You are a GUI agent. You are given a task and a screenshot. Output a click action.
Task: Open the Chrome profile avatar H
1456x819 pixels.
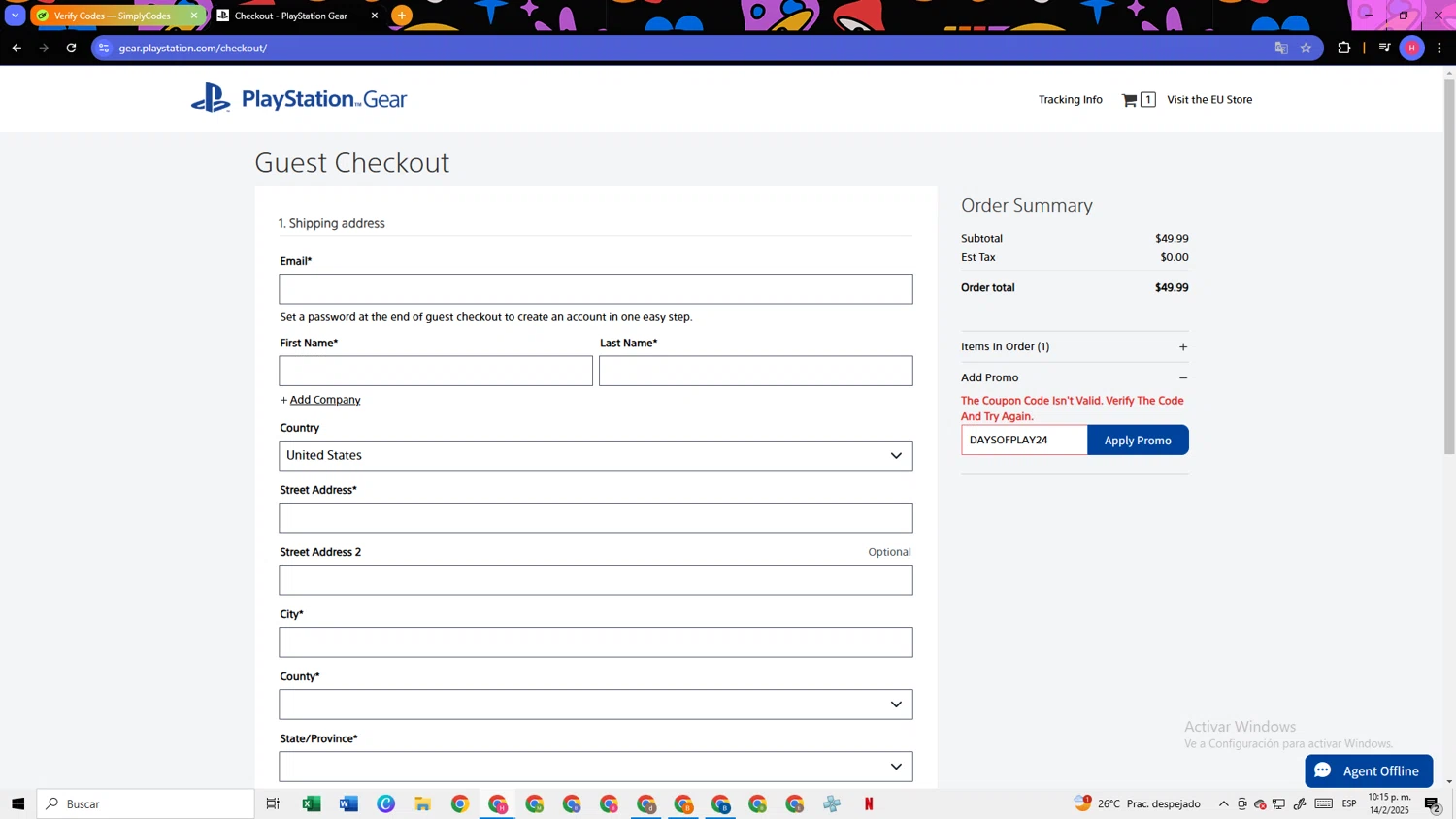click(x=1412, y=48)
